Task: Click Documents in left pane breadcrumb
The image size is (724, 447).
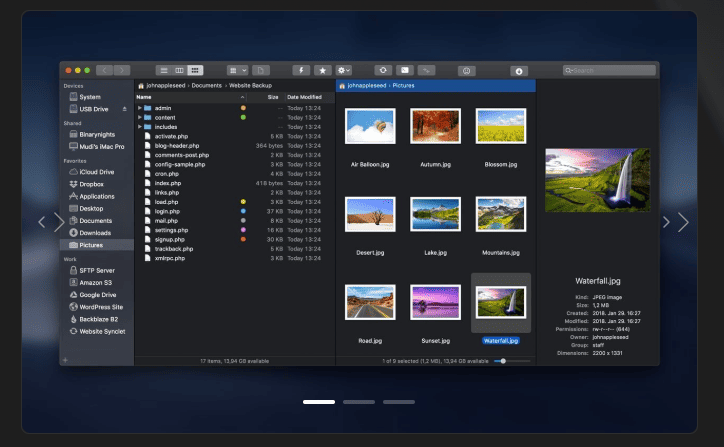Action: (206, 85)
